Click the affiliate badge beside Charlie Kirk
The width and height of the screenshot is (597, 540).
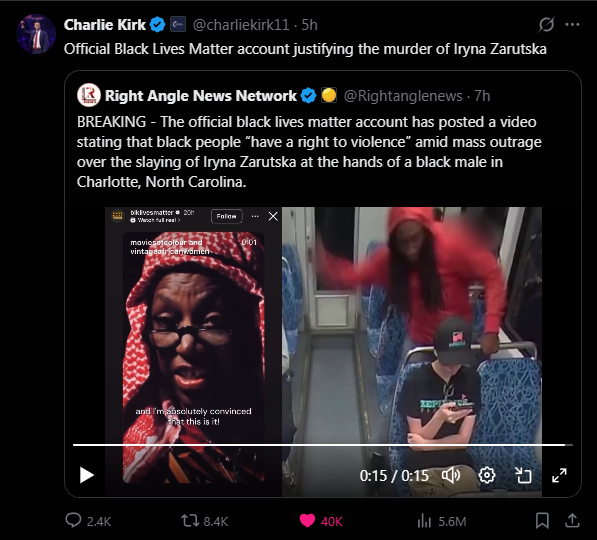177,24
